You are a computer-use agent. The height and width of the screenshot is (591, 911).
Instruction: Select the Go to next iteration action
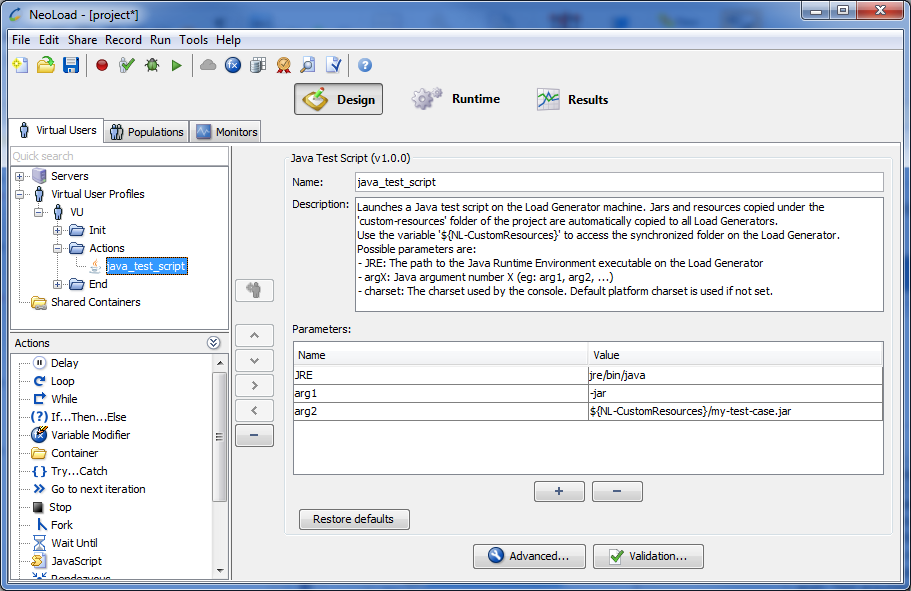tap(98, 489)
